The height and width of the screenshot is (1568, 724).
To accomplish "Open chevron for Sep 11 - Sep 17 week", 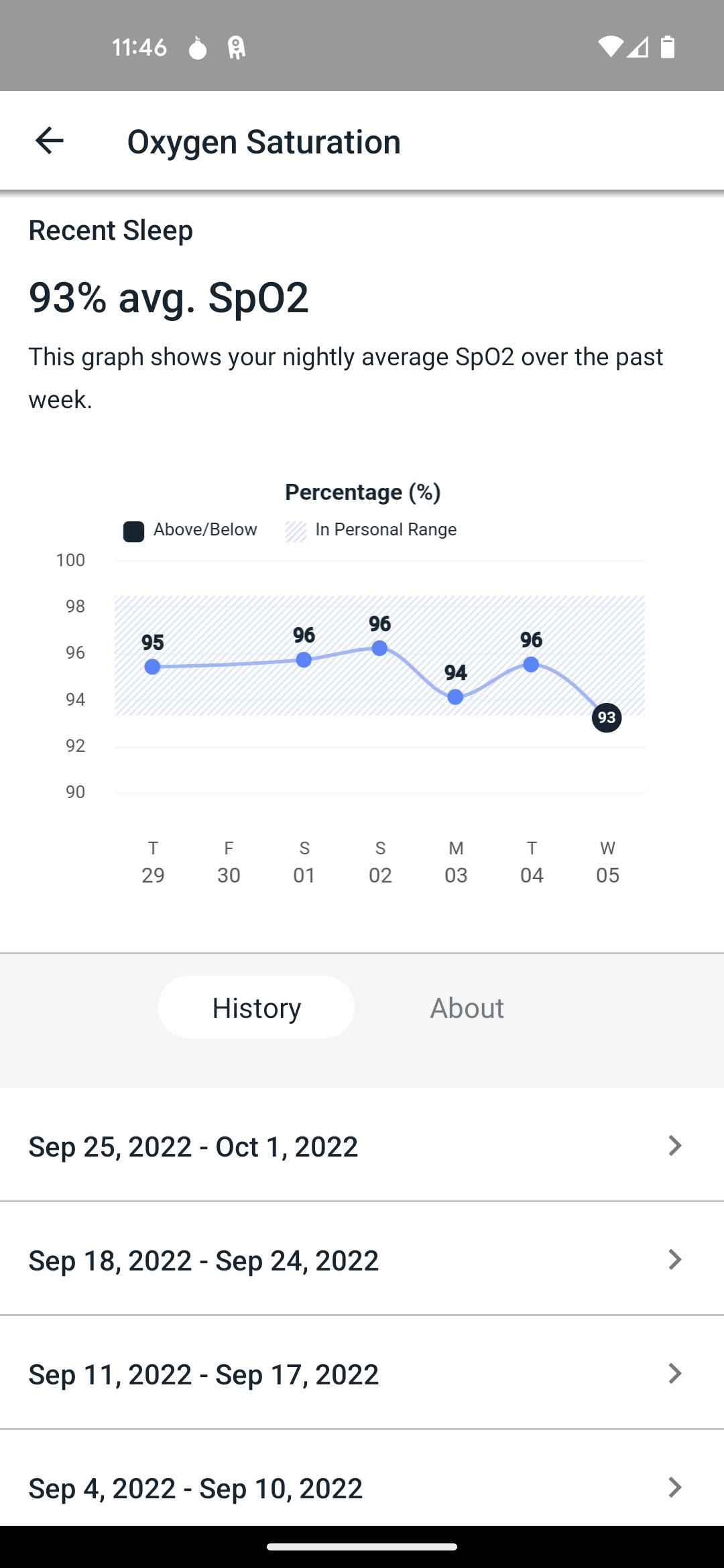I will pyautogui.click(x=675, y=1373).
